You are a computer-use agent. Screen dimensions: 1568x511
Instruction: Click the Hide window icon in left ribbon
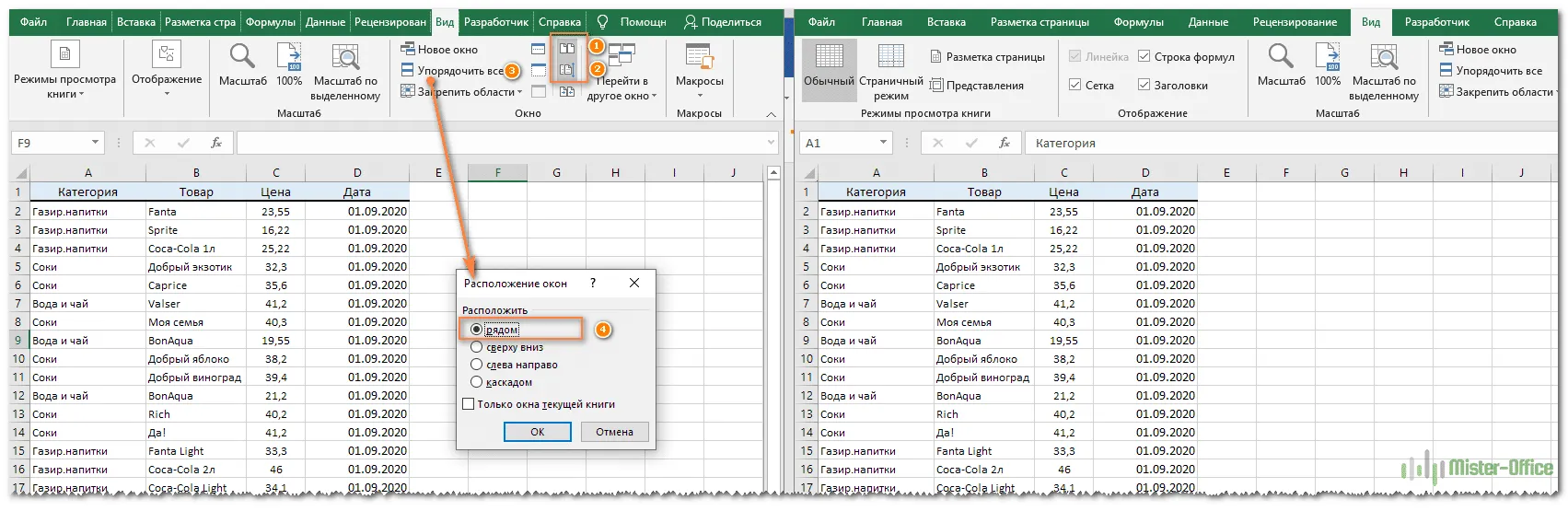[x=539, y=70]
